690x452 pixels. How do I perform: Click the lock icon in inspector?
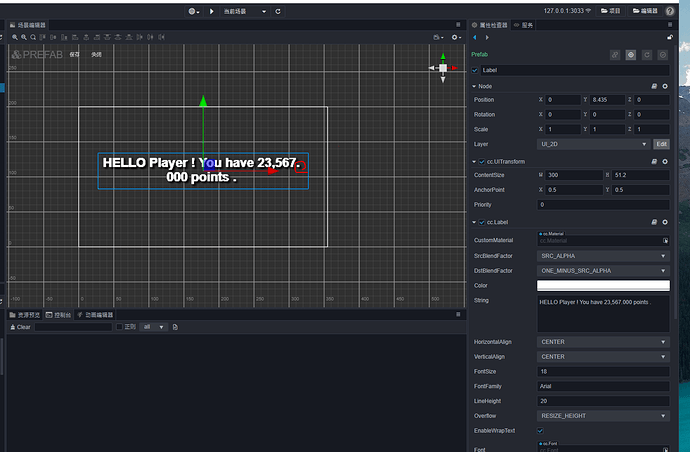point(670,37)
